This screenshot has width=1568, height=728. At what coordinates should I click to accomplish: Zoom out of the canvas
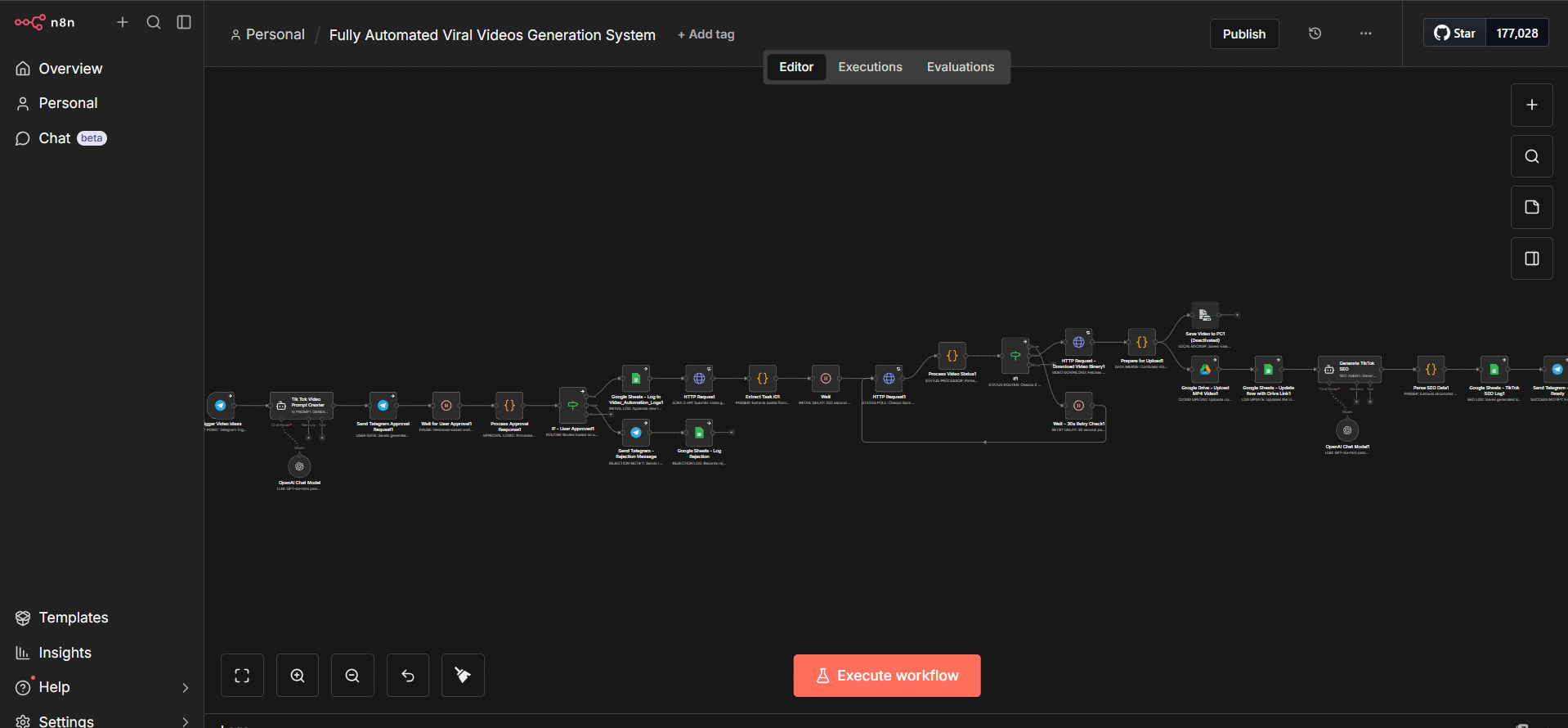[x=352, y=676]
